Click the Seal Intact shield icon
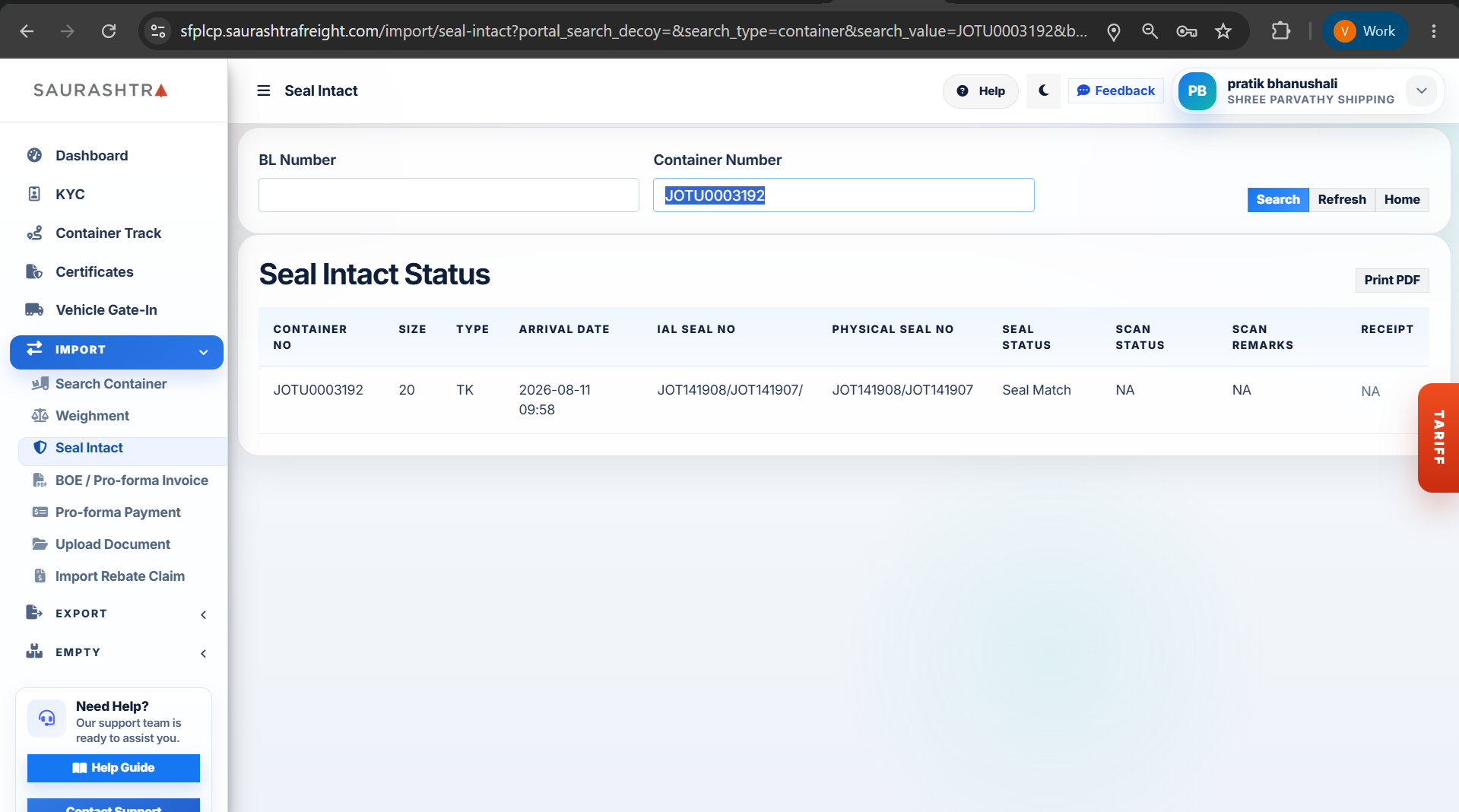Viewport: 1459px width, 812px height. tap(40, 448)
